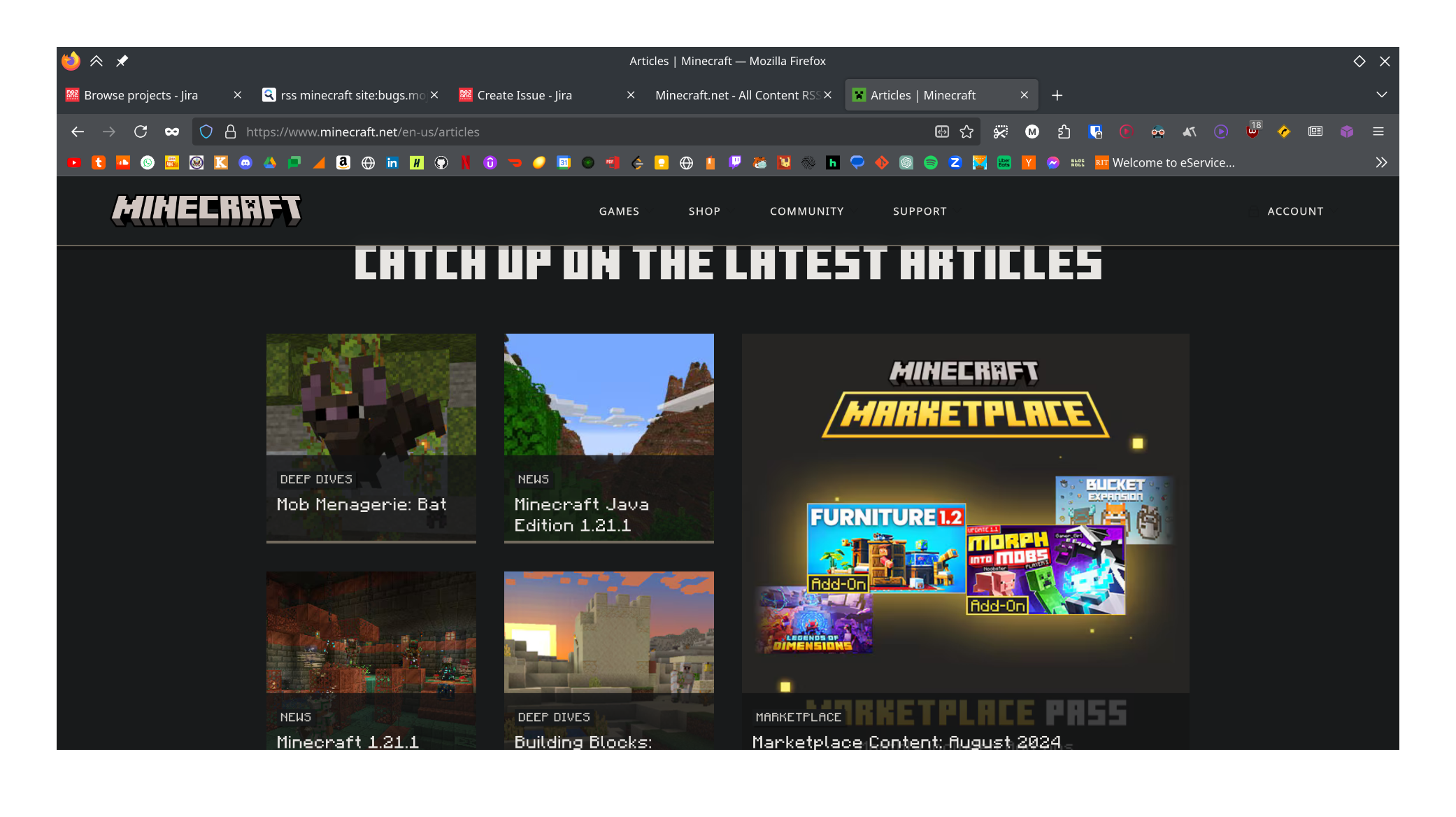The width and height of the screenshot is (1456, 817).
Task: Click the ACCOUNT link in site header
Action: pos(1295,211)
